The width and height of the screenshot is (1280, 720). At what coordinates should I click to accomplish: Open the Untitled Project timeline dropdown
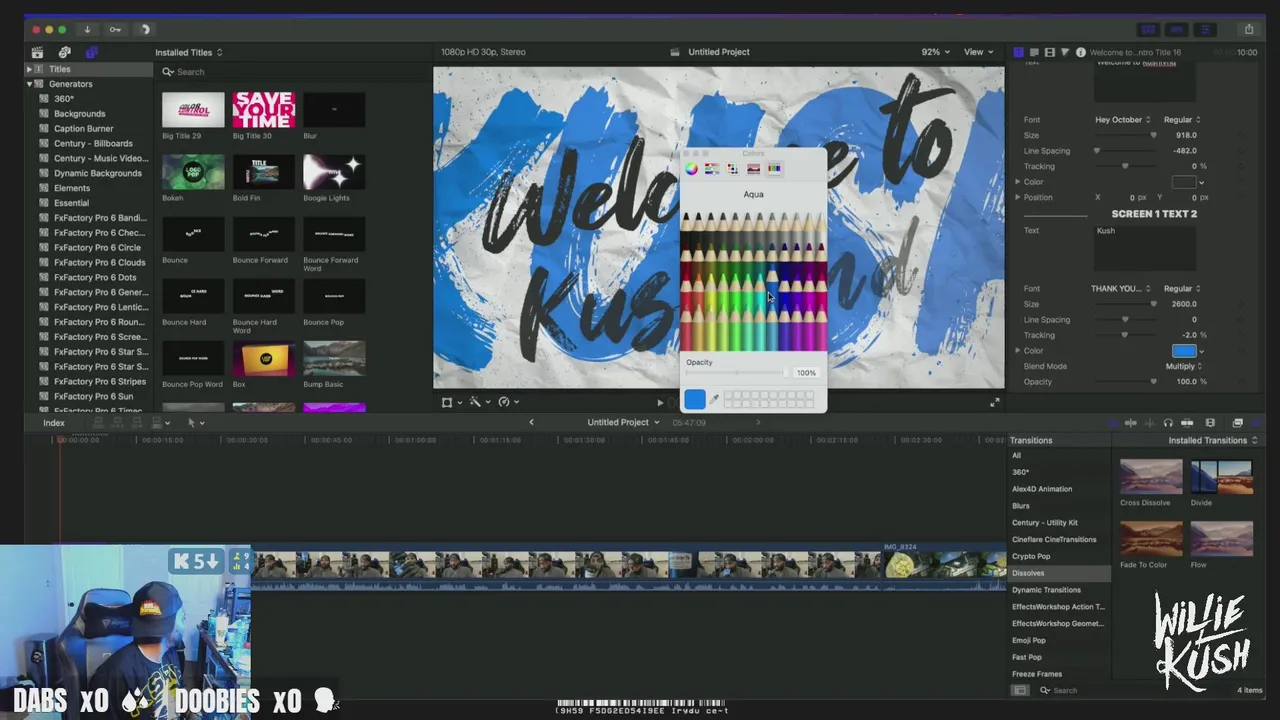click(x=623, y=422)
